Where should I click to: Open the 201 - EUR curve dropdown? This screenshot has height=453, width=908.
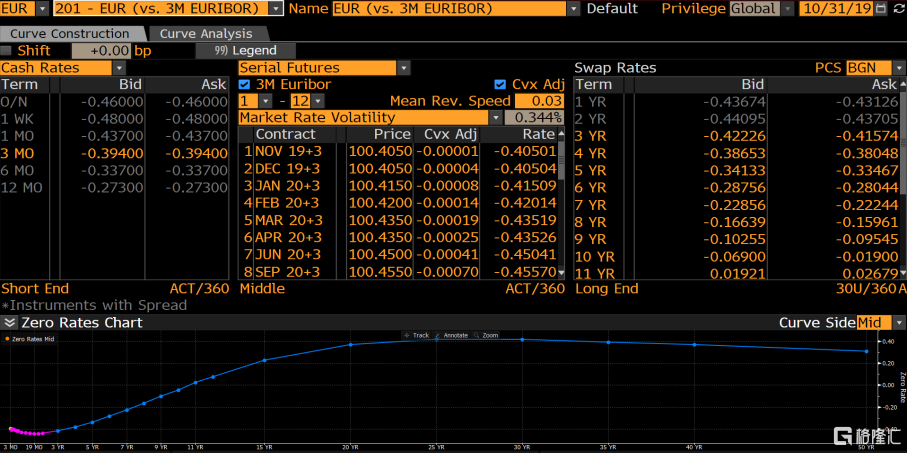tap(276, 9)
